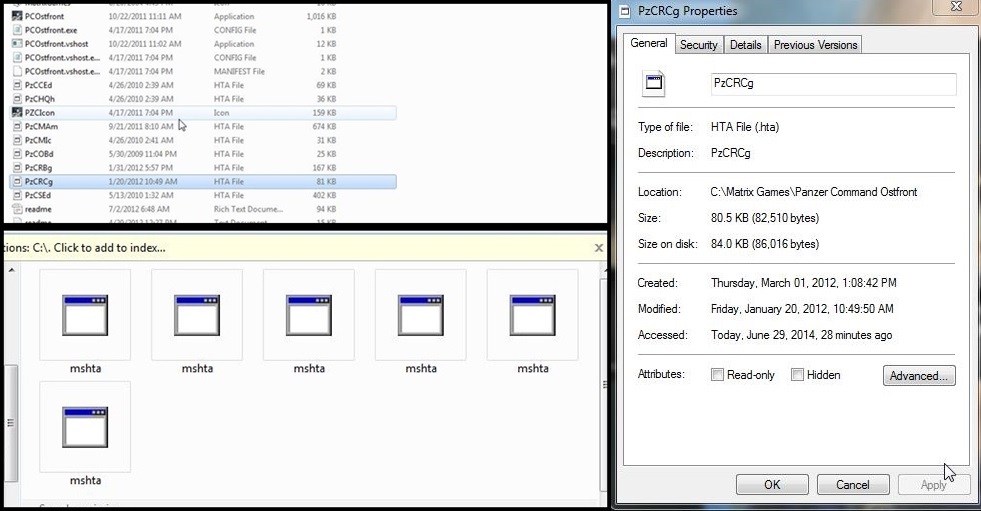Select the PzCHQh HTA file icon

pyautogui.click(x=17, y=99)
